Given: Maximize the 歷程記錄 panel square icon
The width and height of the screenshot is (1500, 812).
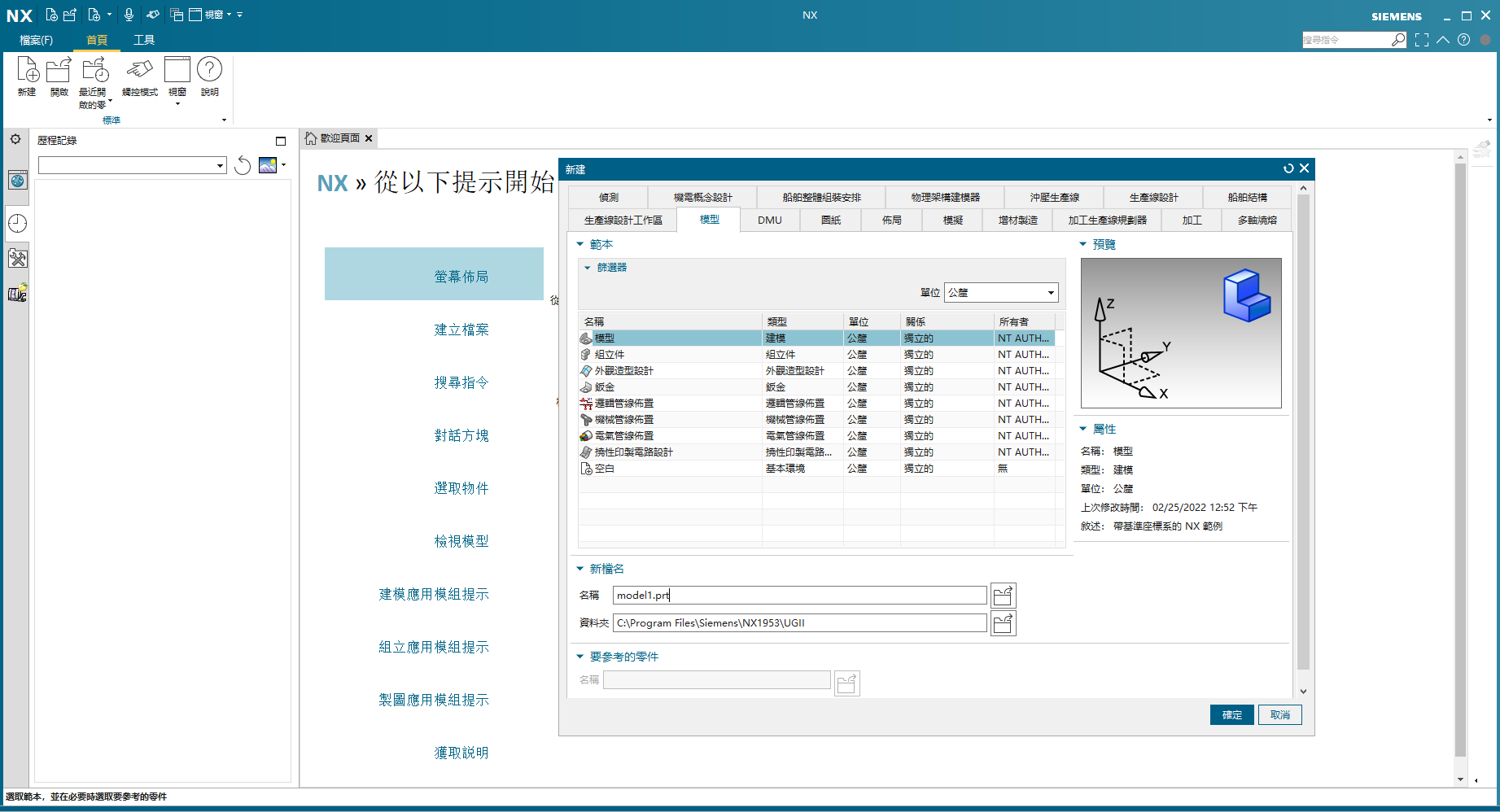Looking at the screenshot, I should [x=281, y=141].
